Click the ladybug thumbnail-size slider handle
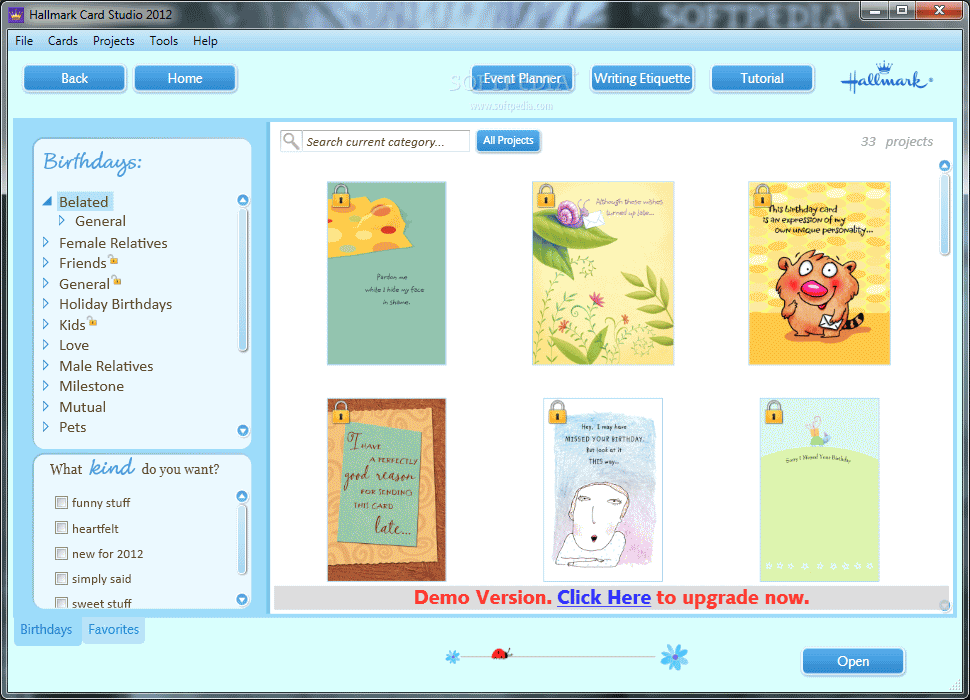970x700 pixels. coord(500,653)
